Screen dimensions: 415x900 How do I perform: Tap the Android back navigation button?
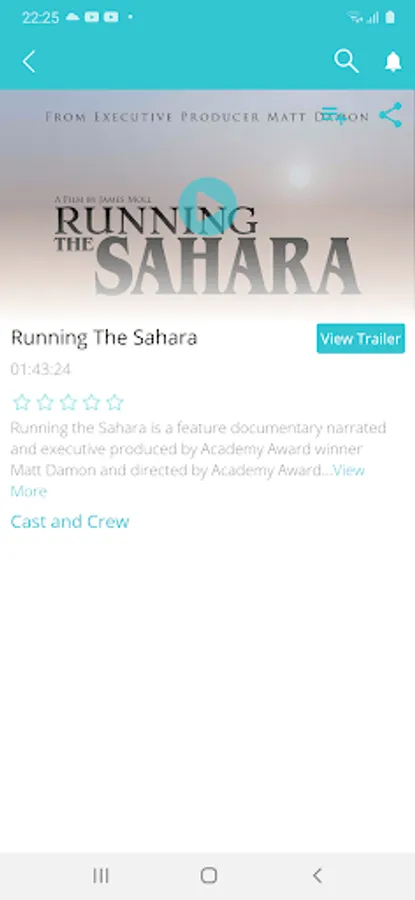coord(316,875)
